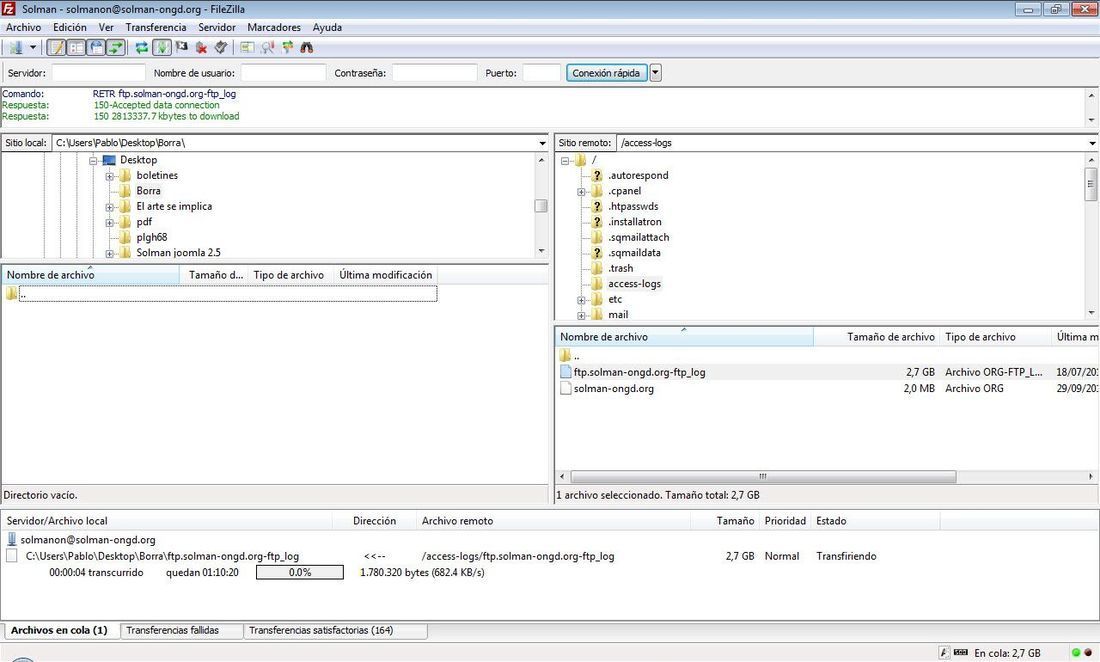Open directory listing filters dialog icon

point(248,48)
